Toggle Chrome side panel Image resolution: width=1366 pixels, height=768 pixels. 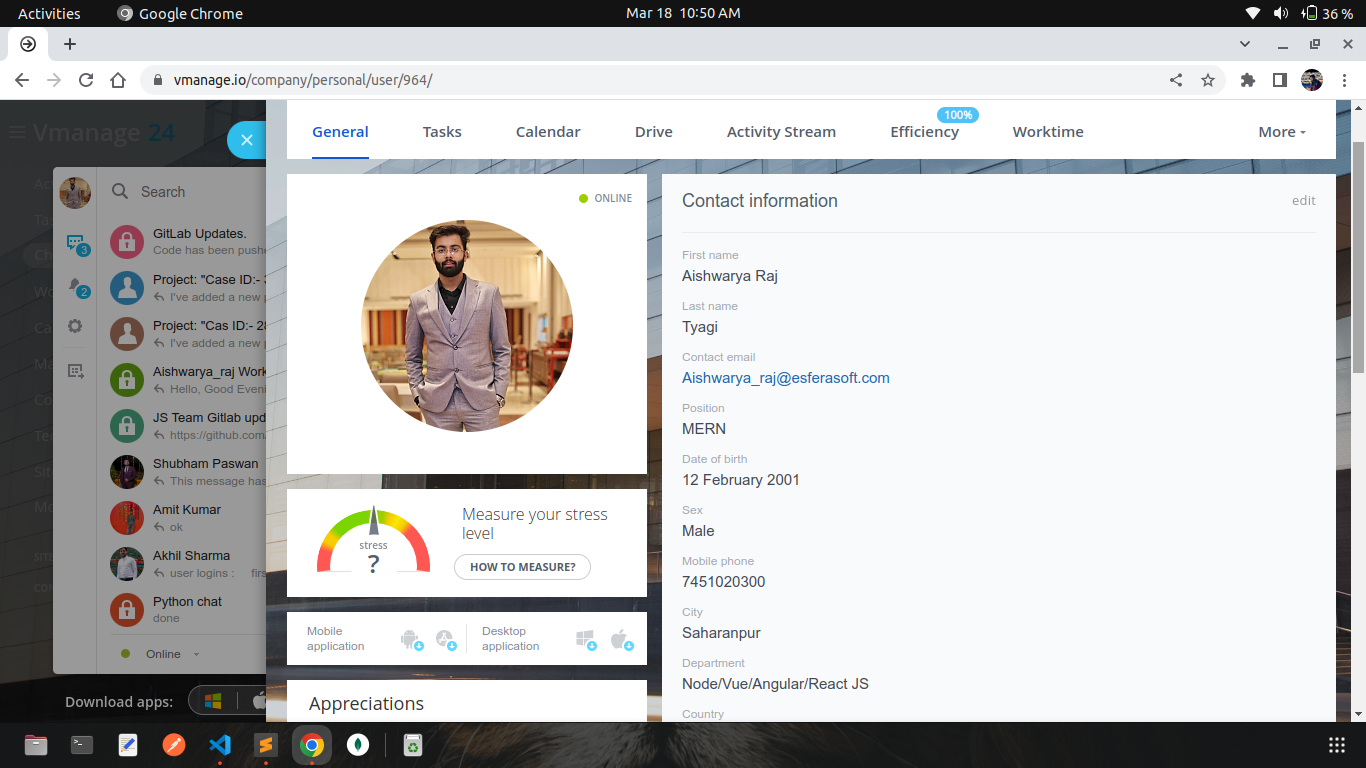click(1279, 80)
